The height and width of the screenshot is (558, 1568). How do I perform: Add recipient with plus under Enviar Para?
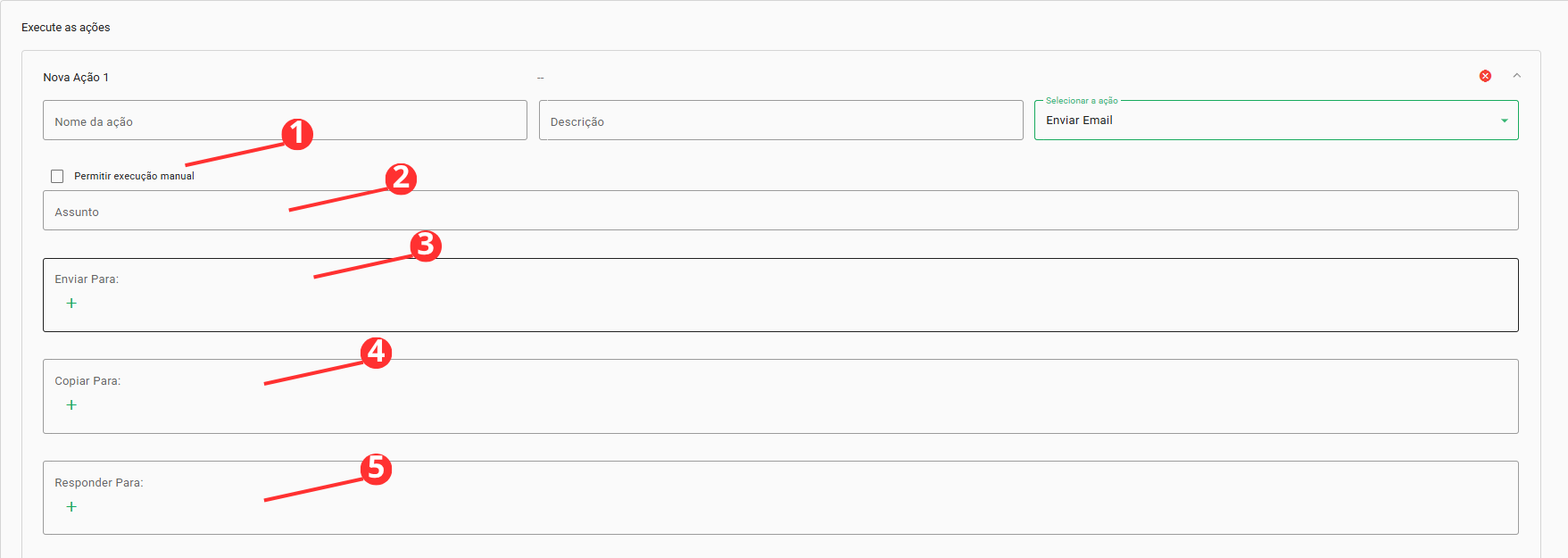tap(71, 304)
